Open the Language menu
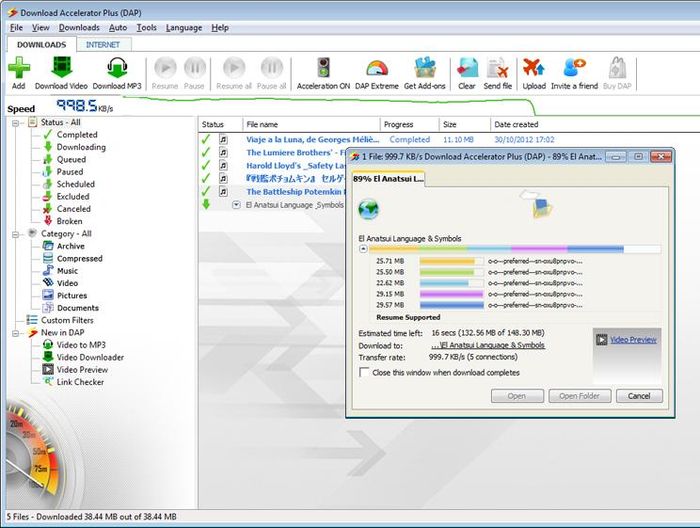The height and width of the screenshot is (528, 700). point(184,27)
